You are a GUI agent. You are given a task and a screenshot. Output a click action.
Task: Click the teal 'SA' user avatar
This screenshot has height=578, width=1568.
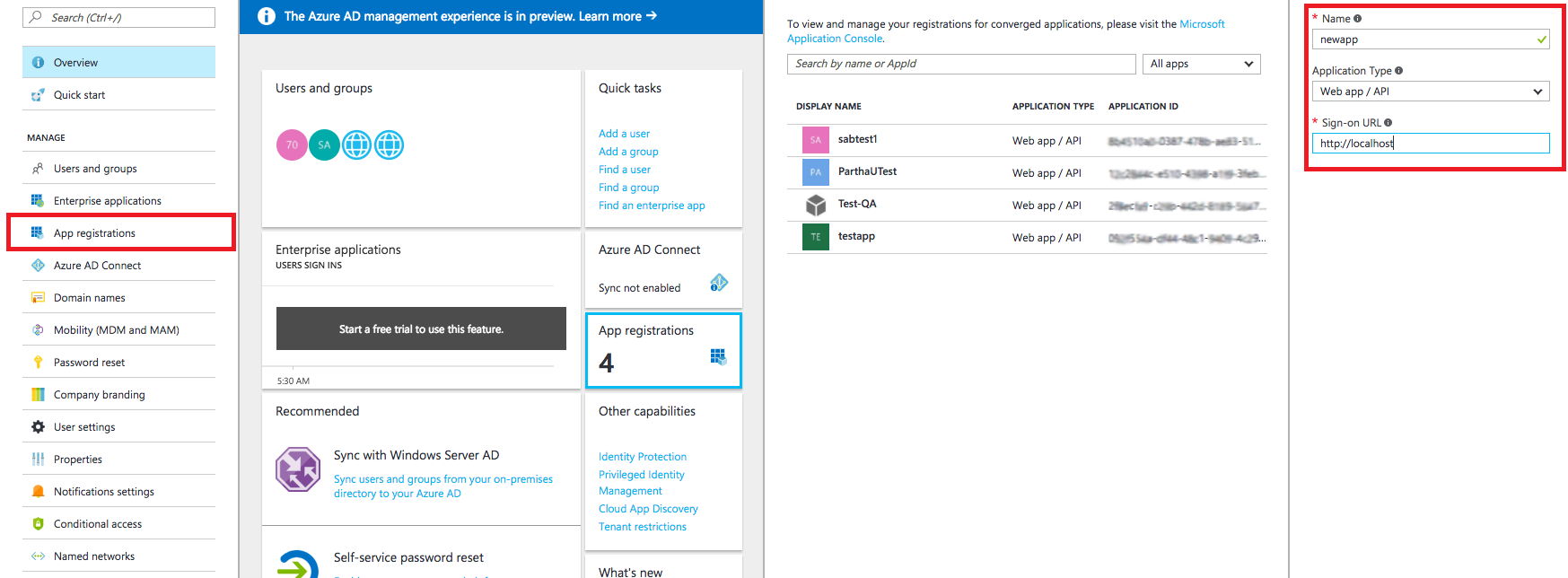tap(324, 144)
